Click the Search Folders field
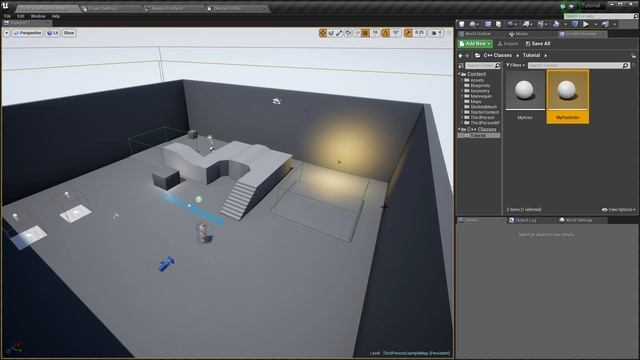The height and width of the screenshot is (360, 640). [x=483, y=66]
